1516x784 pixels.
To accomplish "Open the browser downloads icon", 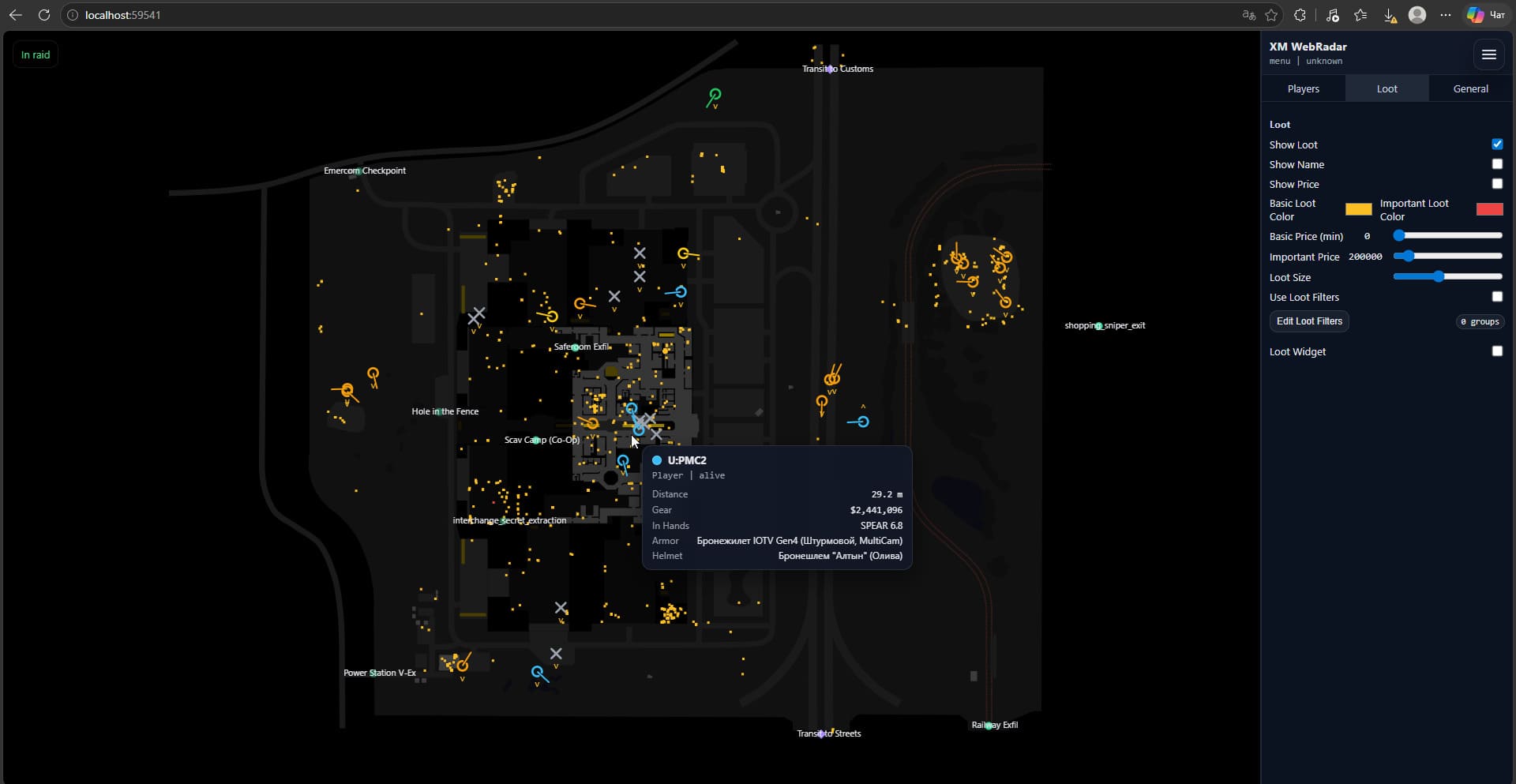I will tap(1390, 15).
